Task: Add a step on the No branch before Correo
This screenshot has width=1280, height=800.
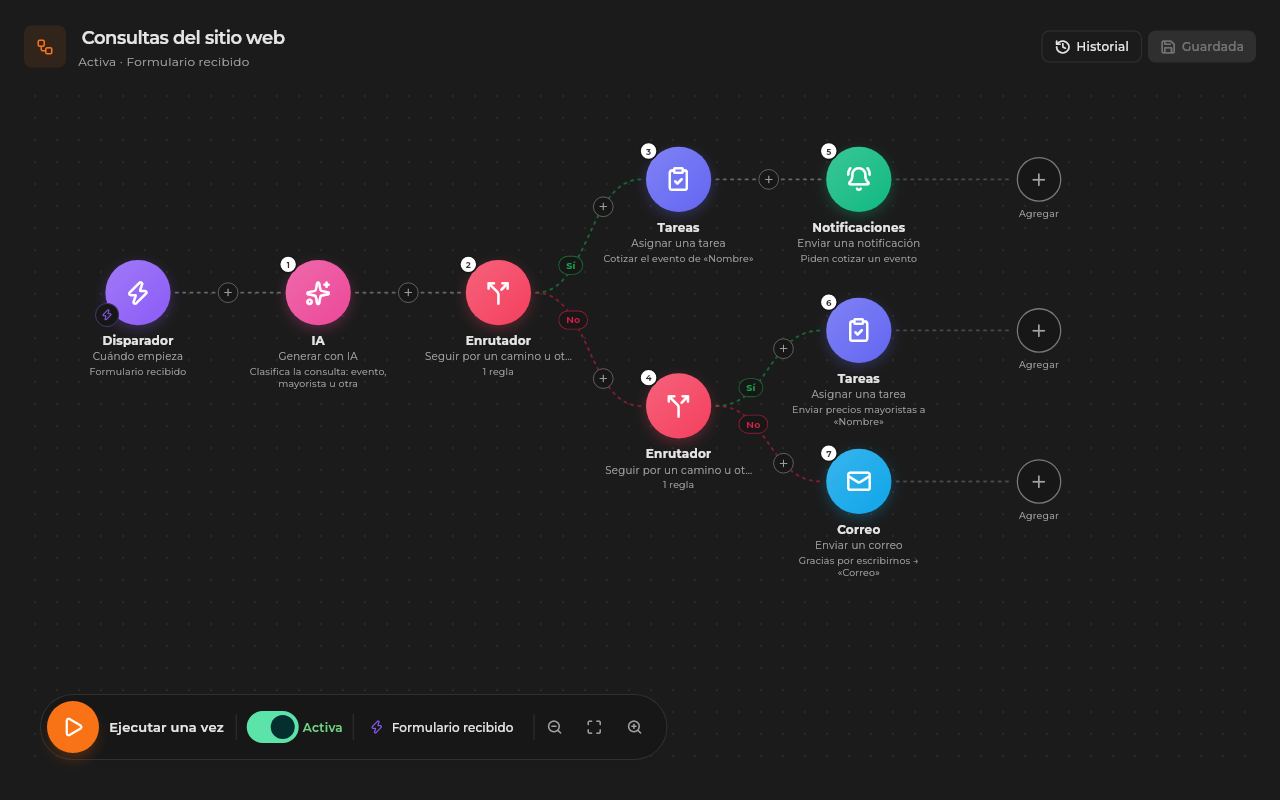Action: tap(783, 464)
